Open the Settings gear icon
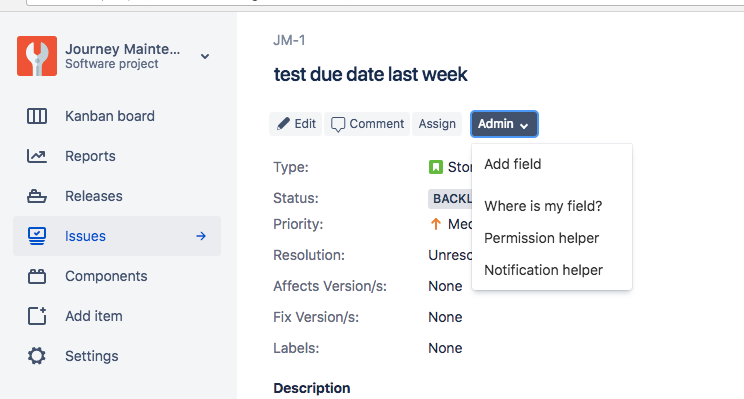This screenshot has width=744, height=399. click(37, 356)
